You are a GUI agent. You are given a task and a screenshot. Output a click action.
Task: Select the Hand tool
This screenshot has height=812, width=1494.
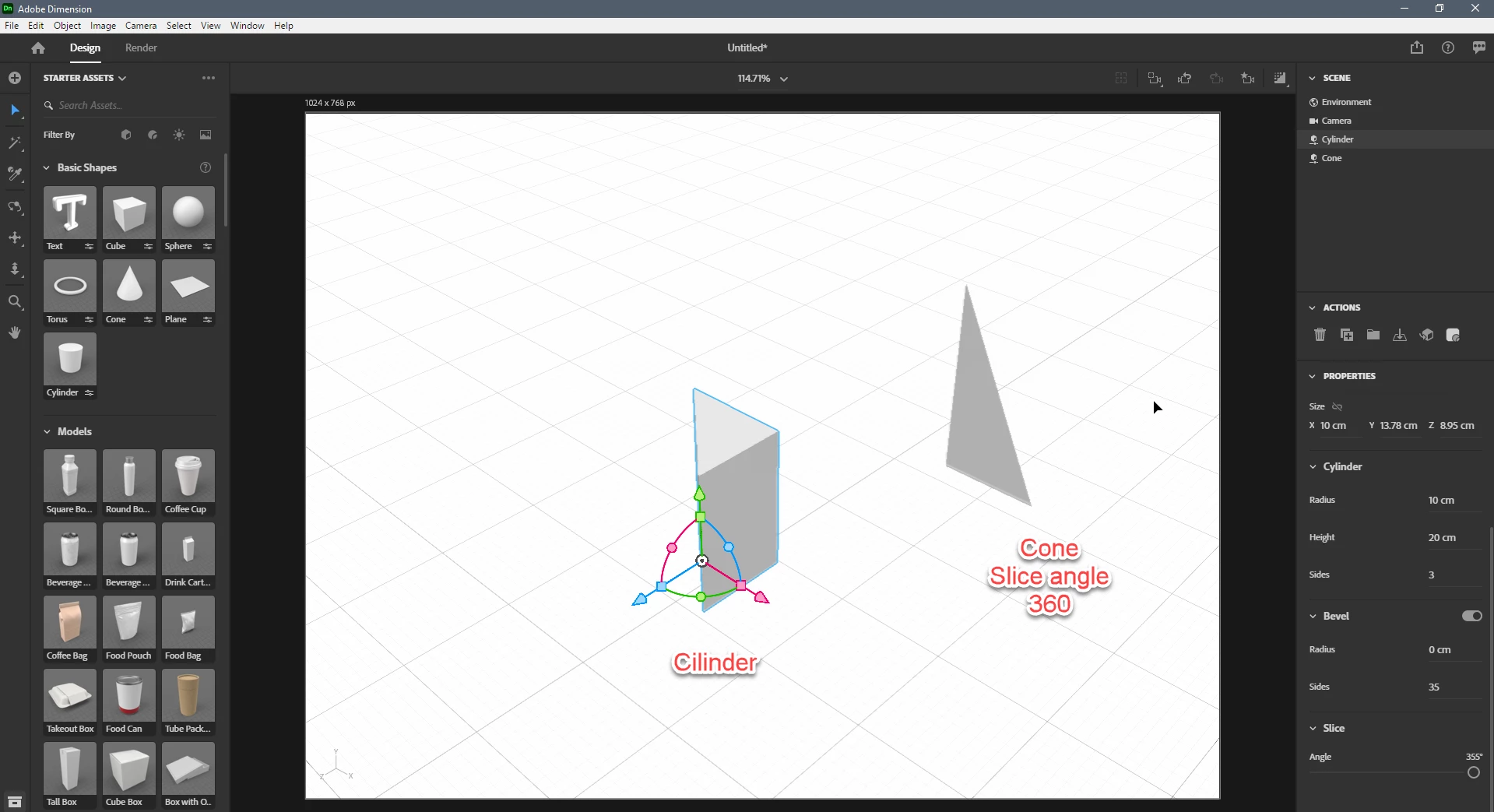pos(15,332)
